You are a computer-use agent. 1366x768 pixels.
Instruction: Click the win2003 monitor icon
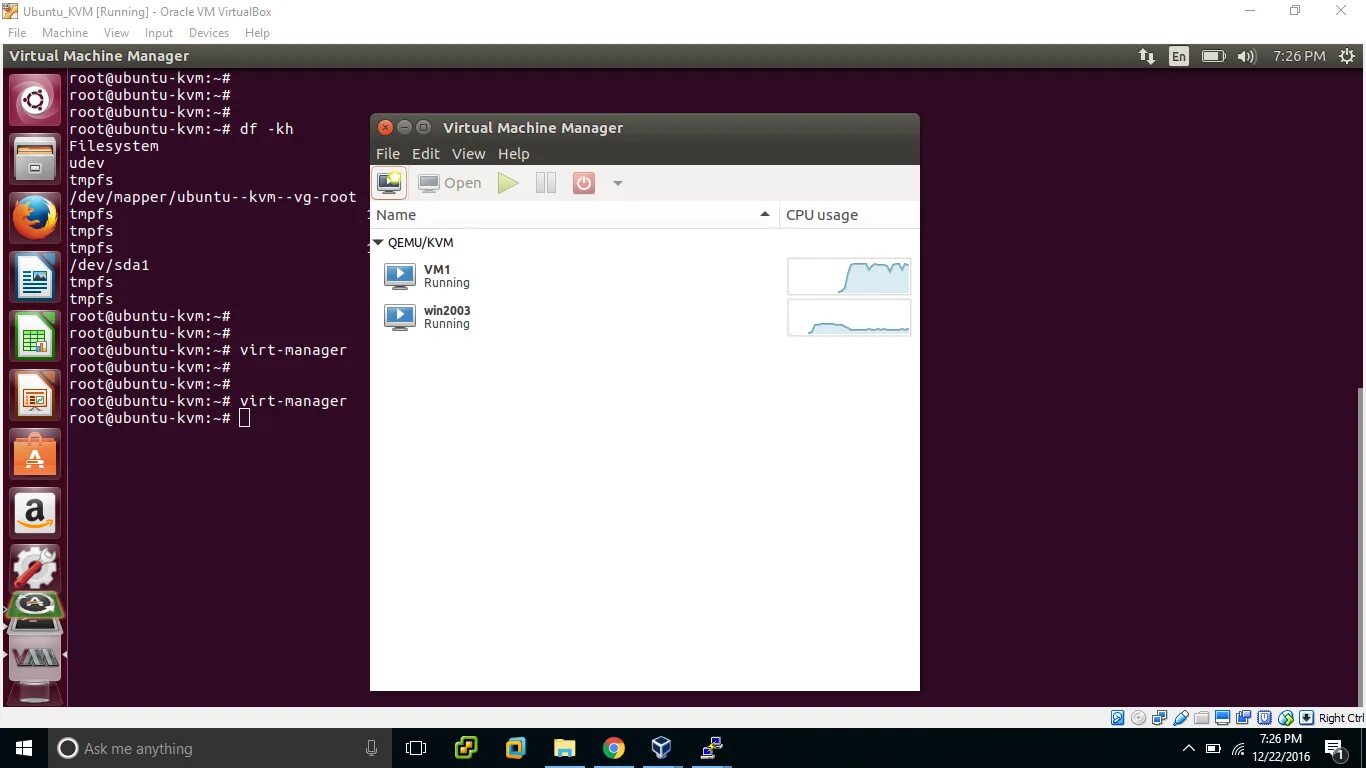(400, 317)
